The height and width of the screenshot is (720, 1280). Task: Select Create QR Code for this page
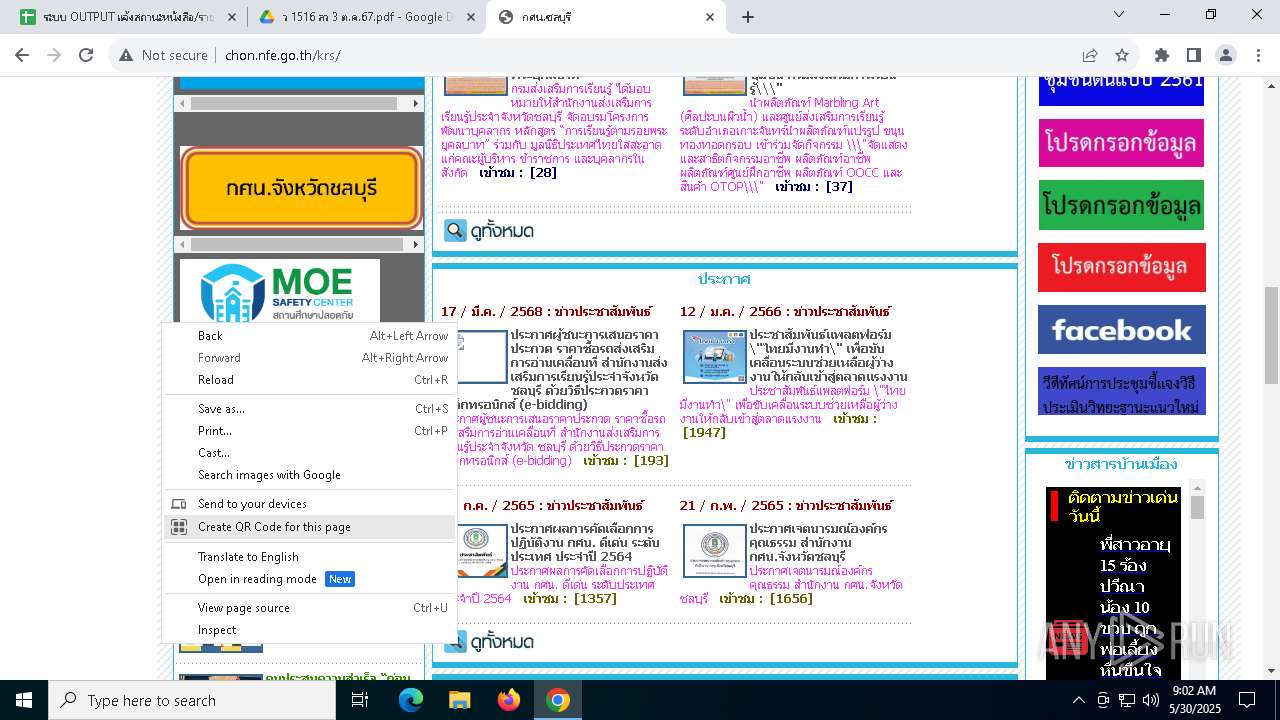309,527
